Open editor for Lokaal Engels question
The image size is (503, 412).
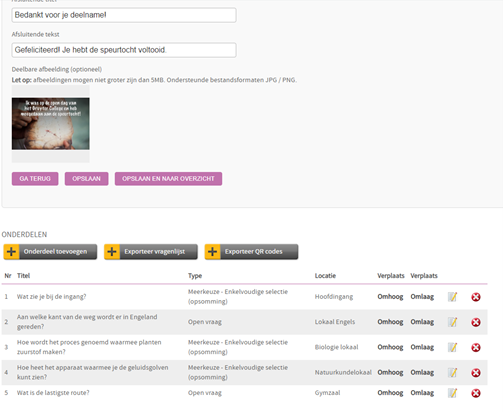(x=452, y=322)
